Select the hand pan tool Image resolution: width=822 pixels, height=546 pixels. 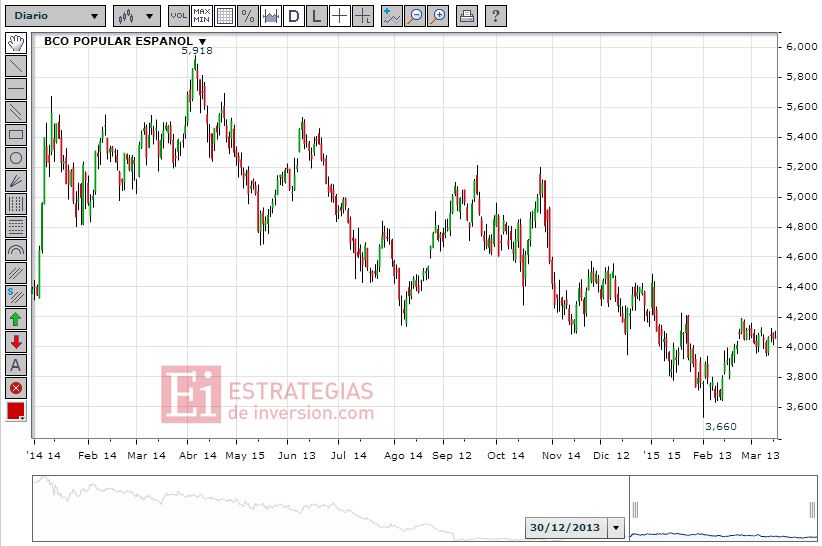(16, 43)
